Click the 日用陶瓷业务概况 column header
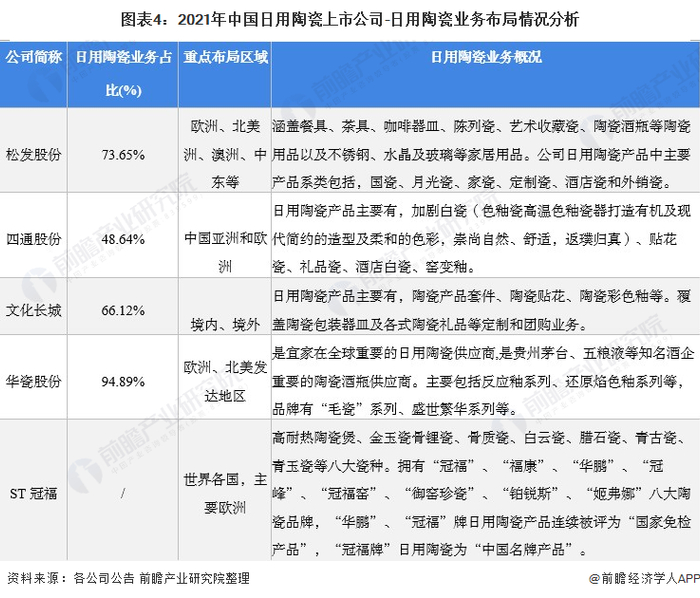The image size is (700, 598). coord(486,75)
